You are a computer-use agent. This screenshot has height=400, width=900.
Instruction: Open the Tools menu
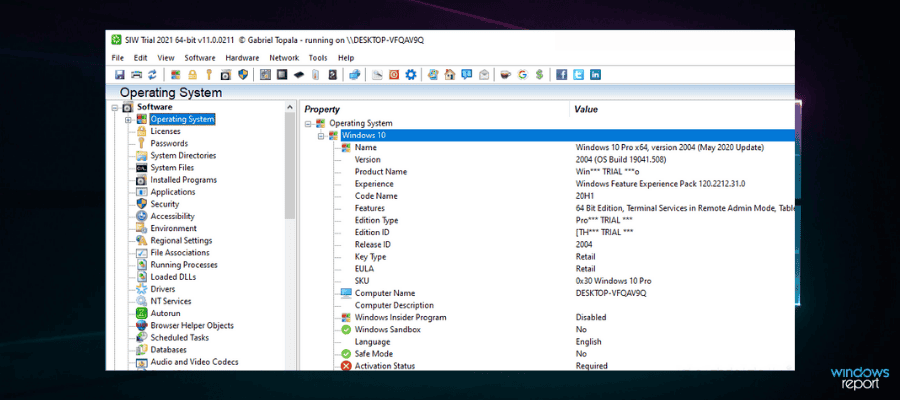(318, 58)
